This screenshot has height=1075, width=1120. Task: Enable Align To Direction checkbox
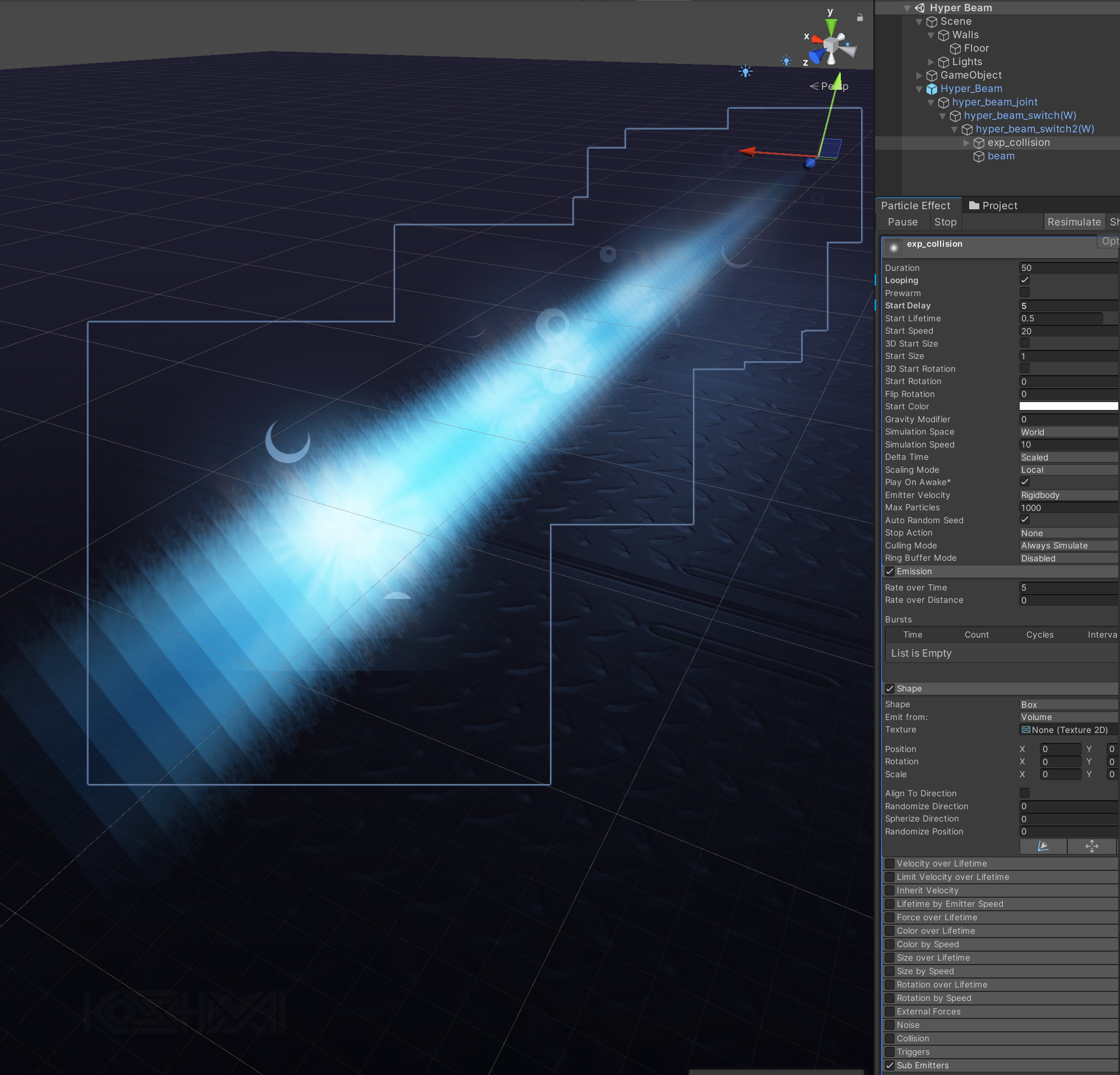(x=1025, y=793)
